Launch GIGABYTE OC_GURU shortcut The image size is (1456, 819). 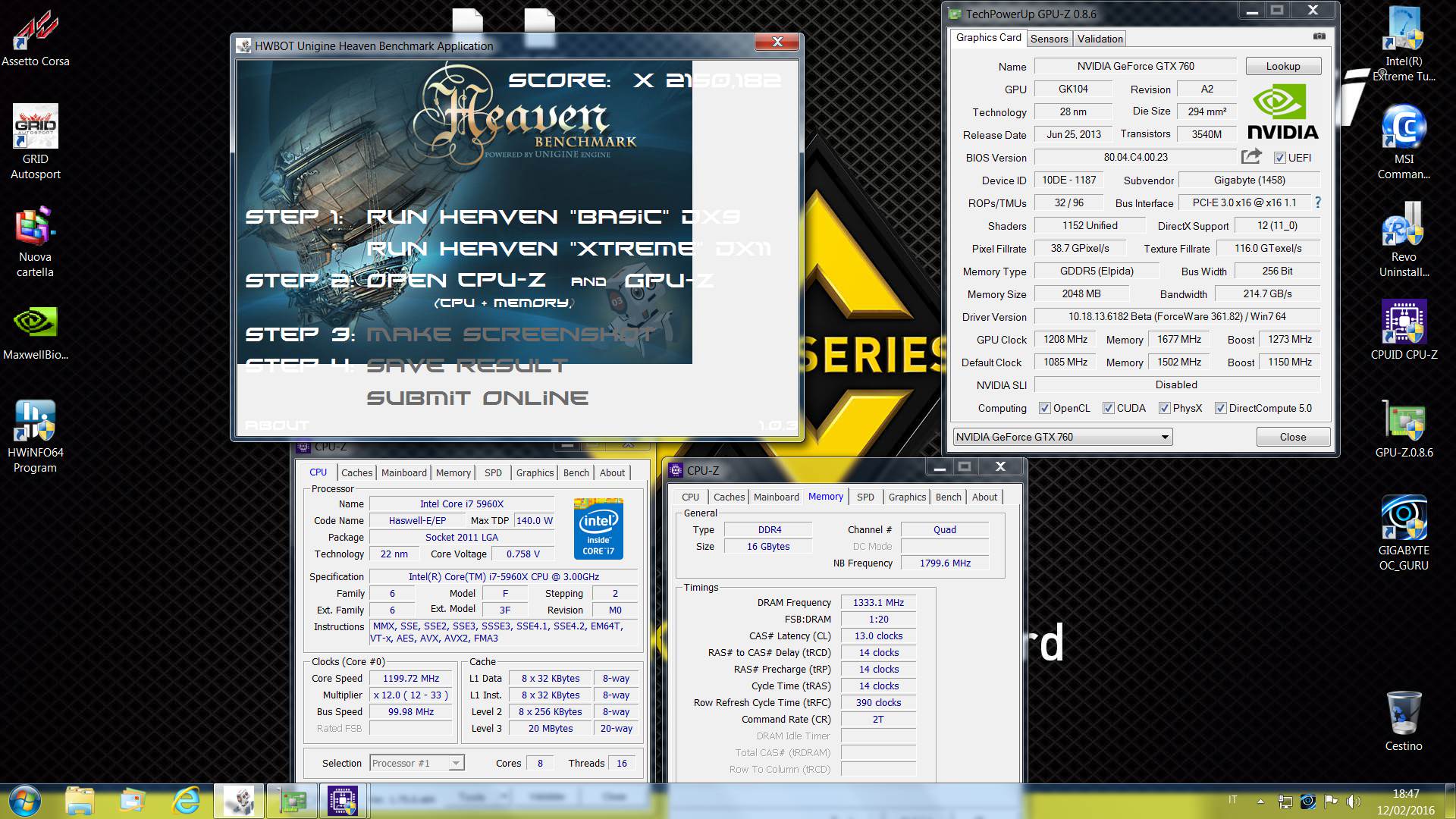click(x=1404, y=532)
